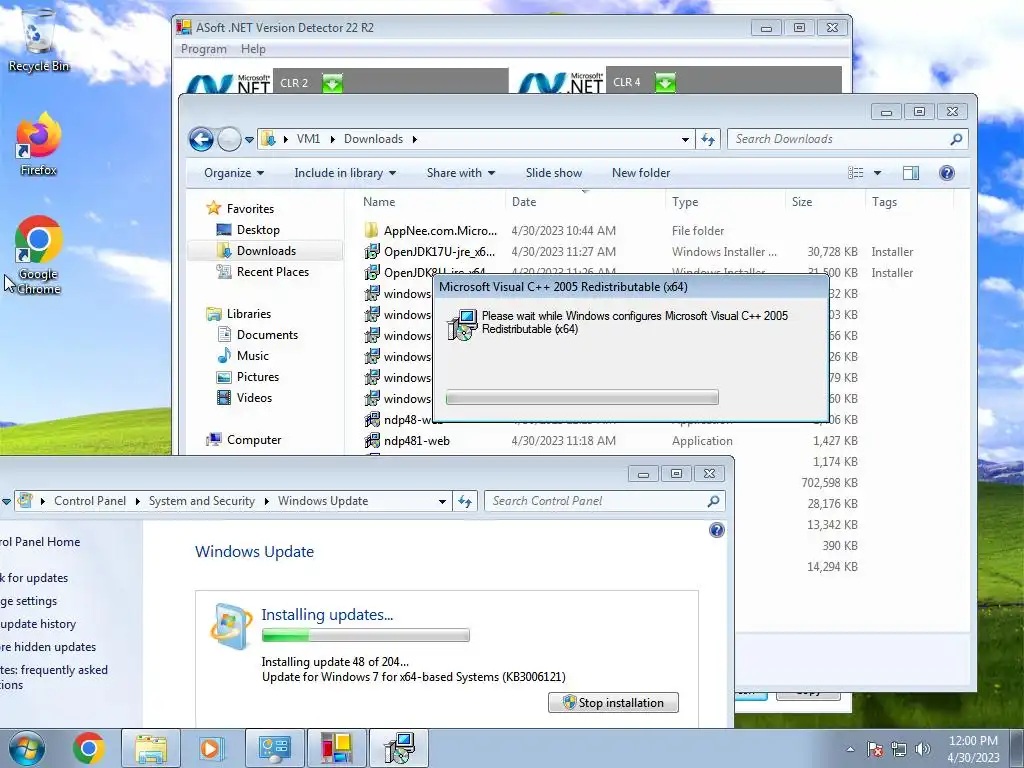Click System and Security breadcrumb
The height and width of the screenshot is (768, 1024).
coord(201,501)
